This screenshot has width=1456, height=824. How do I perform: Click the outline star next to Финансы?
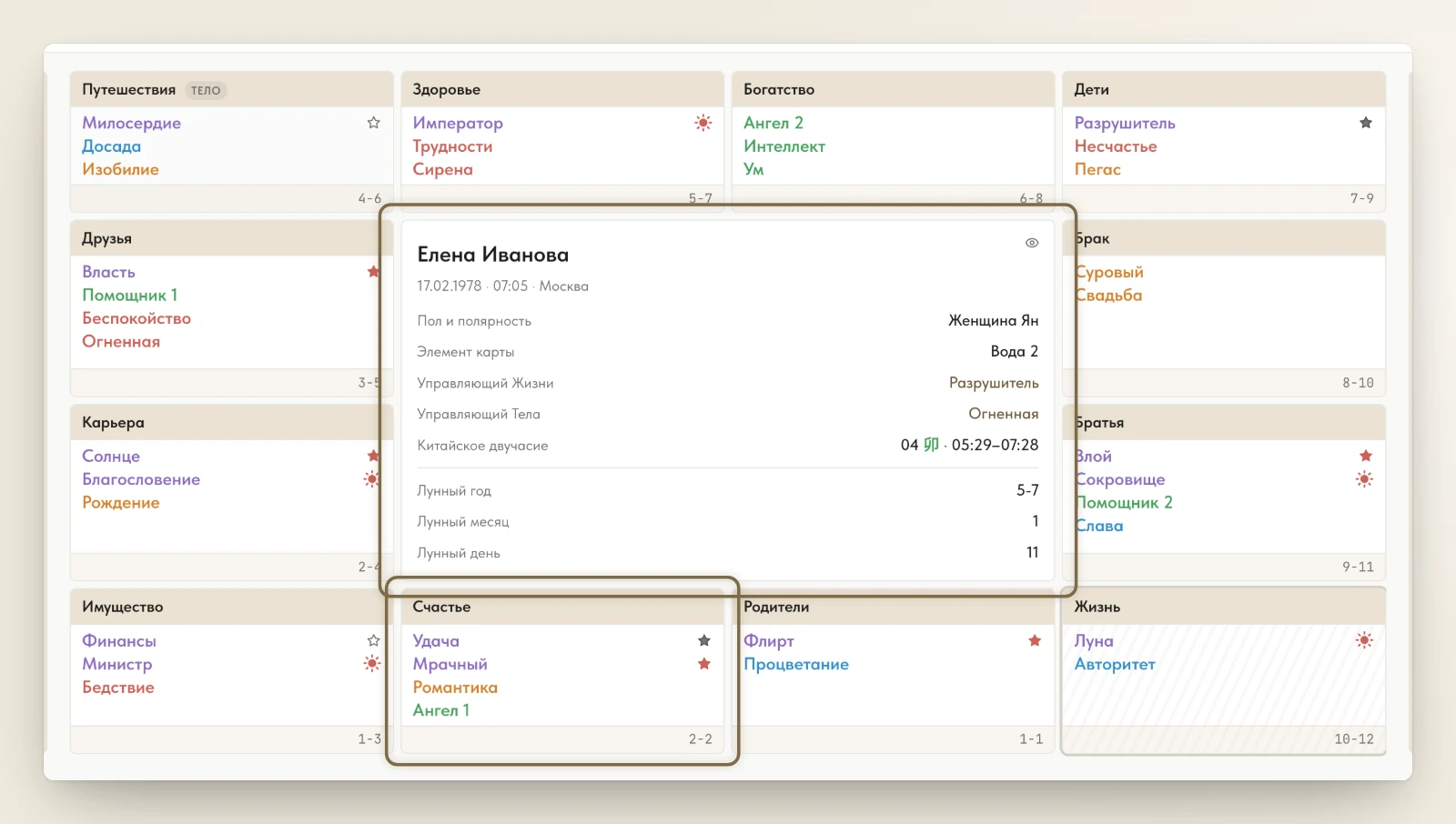tap(373, 641)
